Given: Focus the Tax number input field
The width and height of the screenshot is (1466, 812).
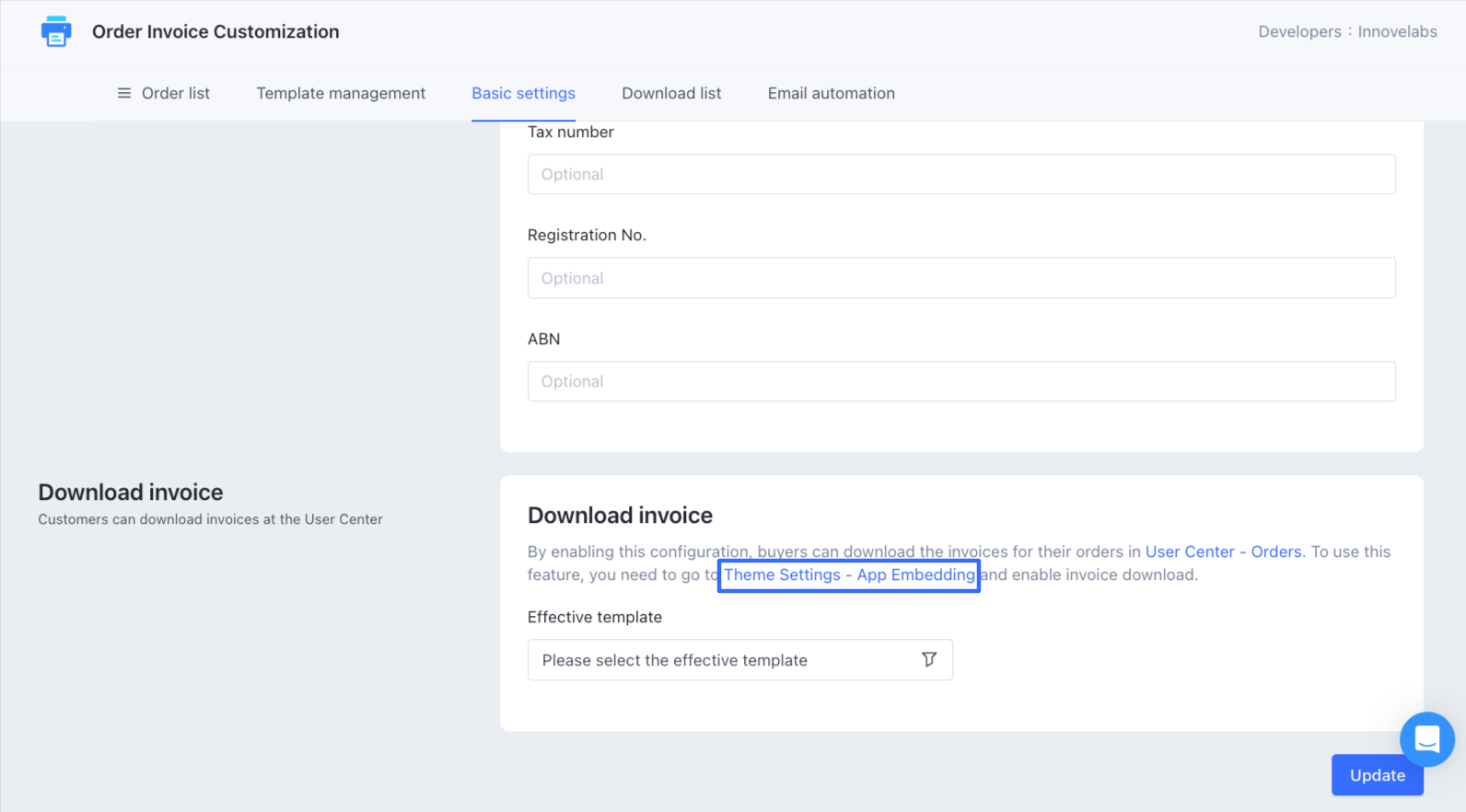Looking at the screenshot, I should coord(960,174).
